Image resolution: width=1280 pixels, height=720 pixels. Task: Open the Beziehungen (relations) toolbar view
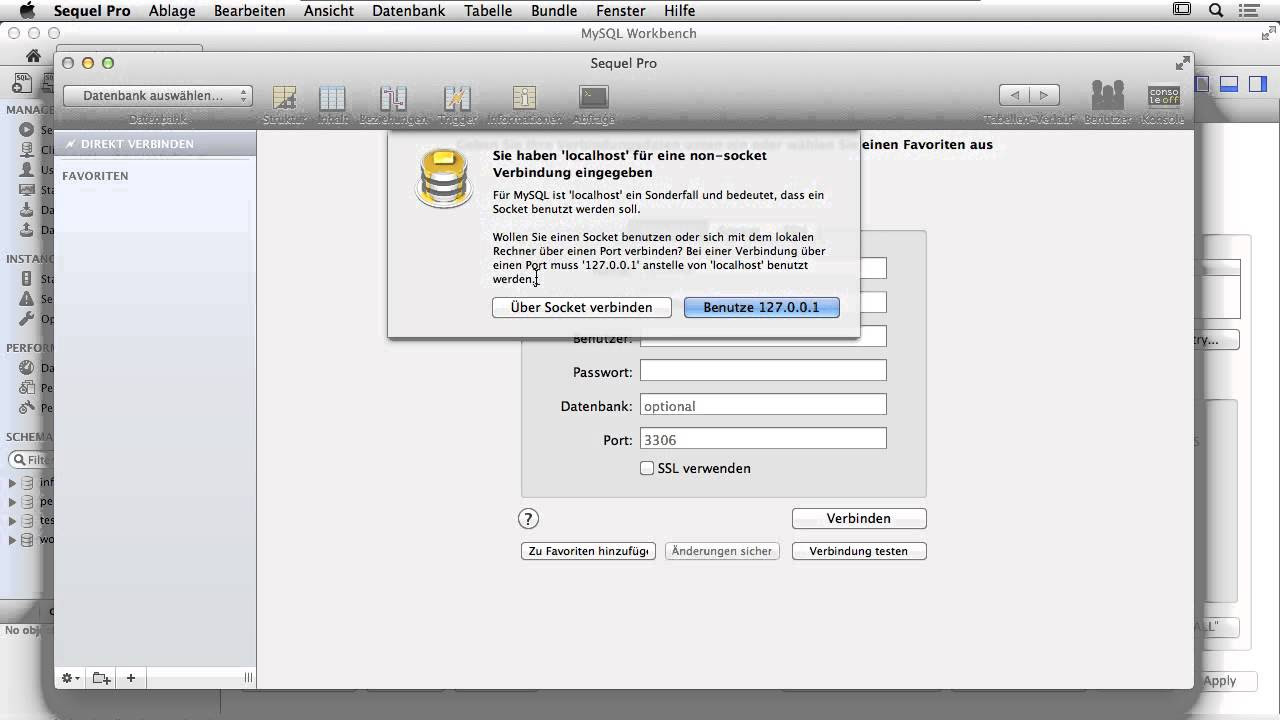pos(393,104)
